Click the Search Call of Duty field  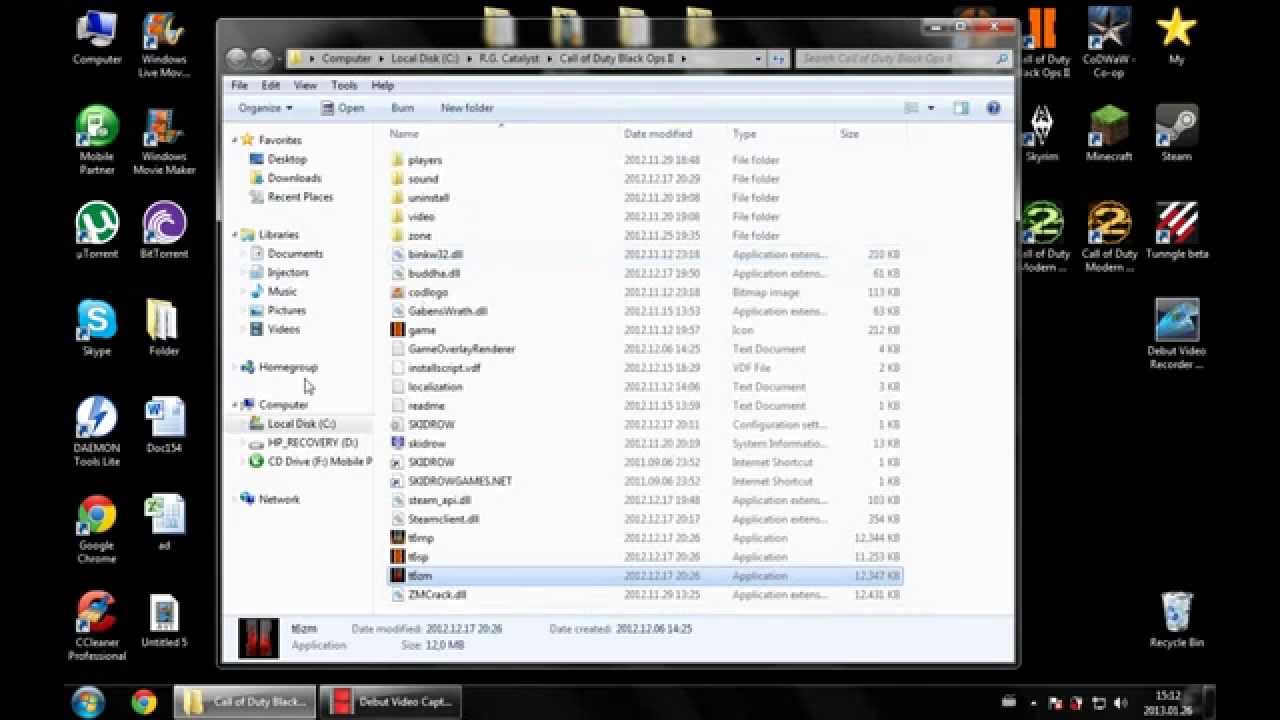[903, 59]
